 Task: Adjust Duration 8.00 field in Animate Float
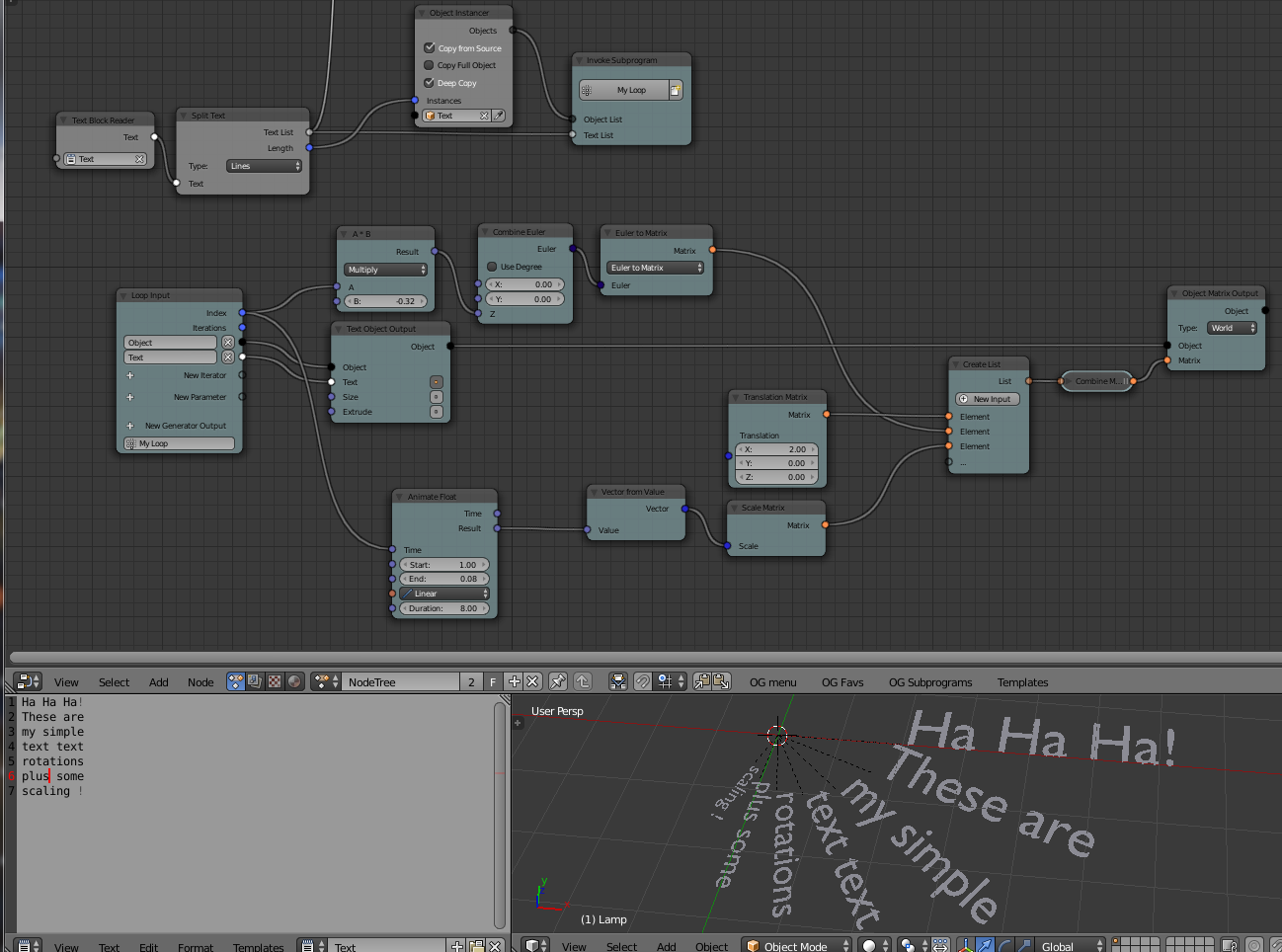click(x=444, y=608)
